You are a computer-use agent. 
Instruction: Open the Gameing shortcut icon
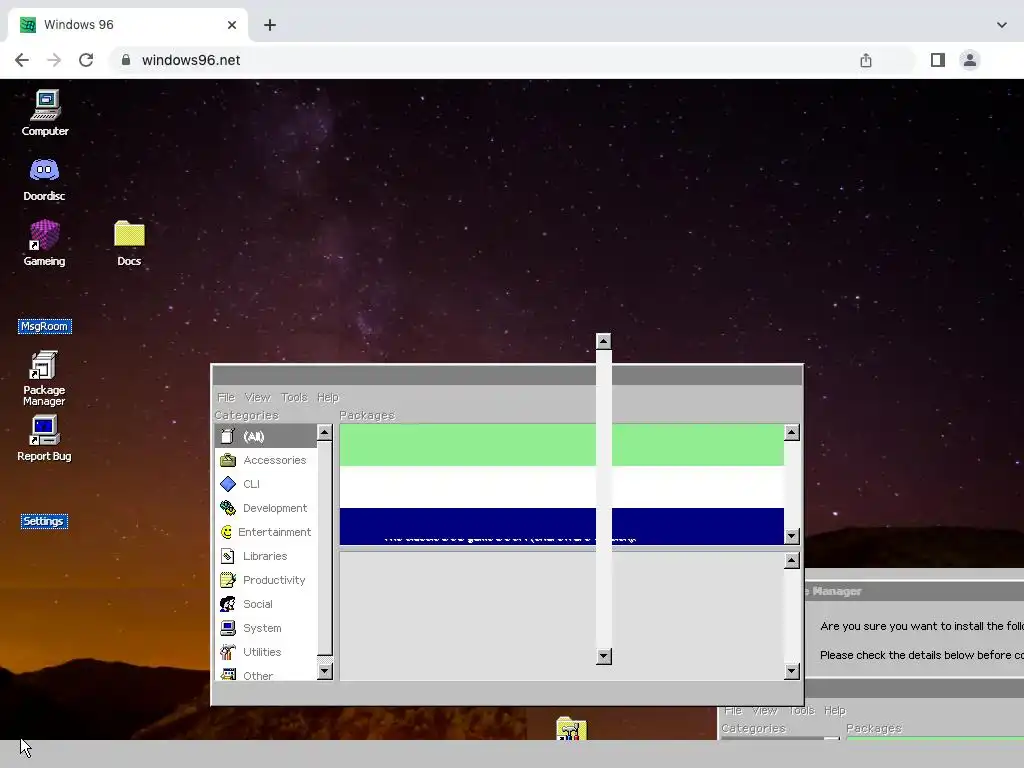point(44,243)
